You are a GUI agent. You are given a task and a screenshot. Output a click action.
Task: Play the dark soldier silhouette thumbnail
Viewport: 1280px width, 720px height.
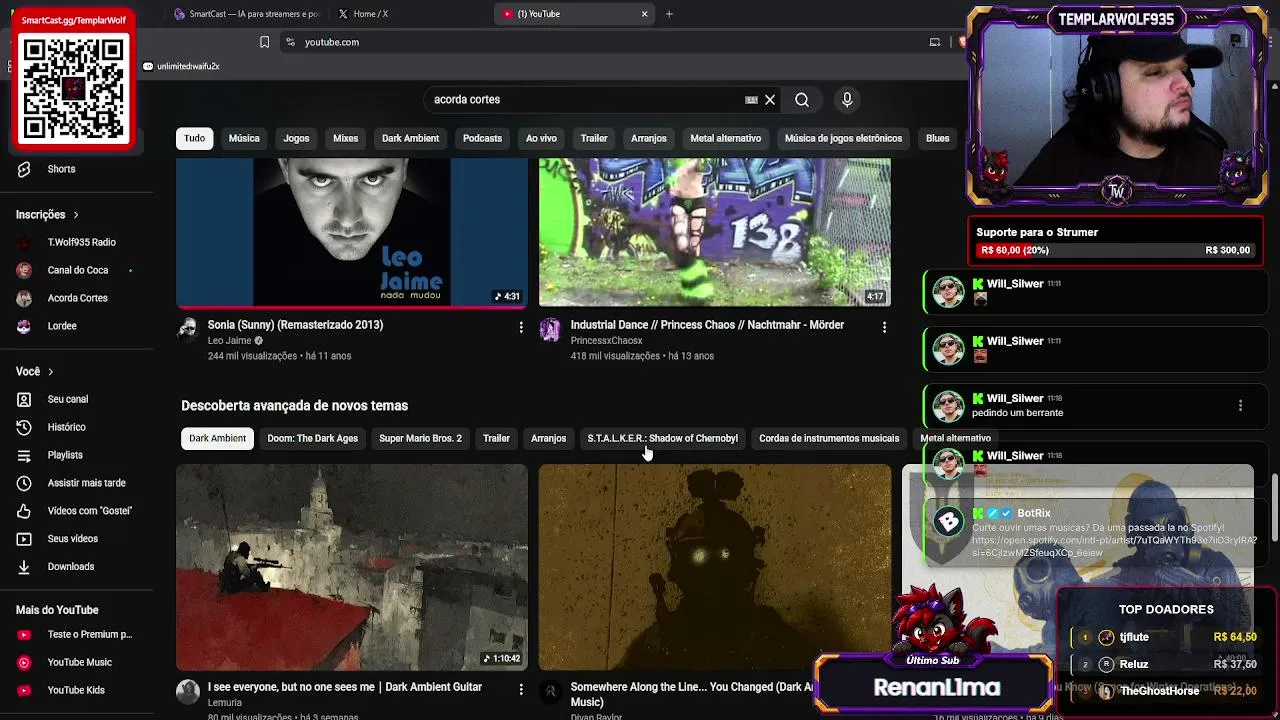(x=714, y=567)
